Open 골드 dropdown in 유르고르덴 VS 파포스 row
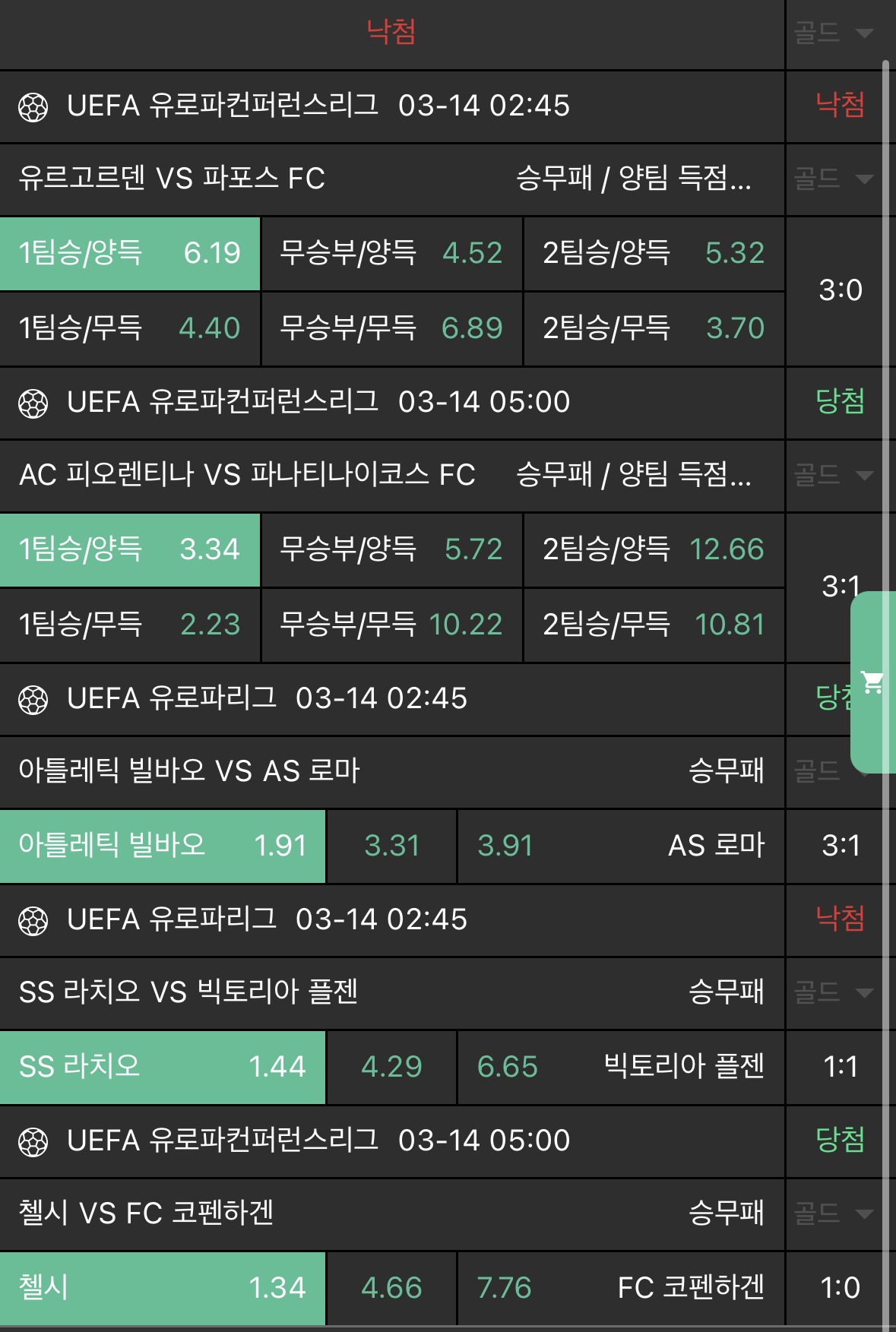896x1332 pixels. (833, 179)
